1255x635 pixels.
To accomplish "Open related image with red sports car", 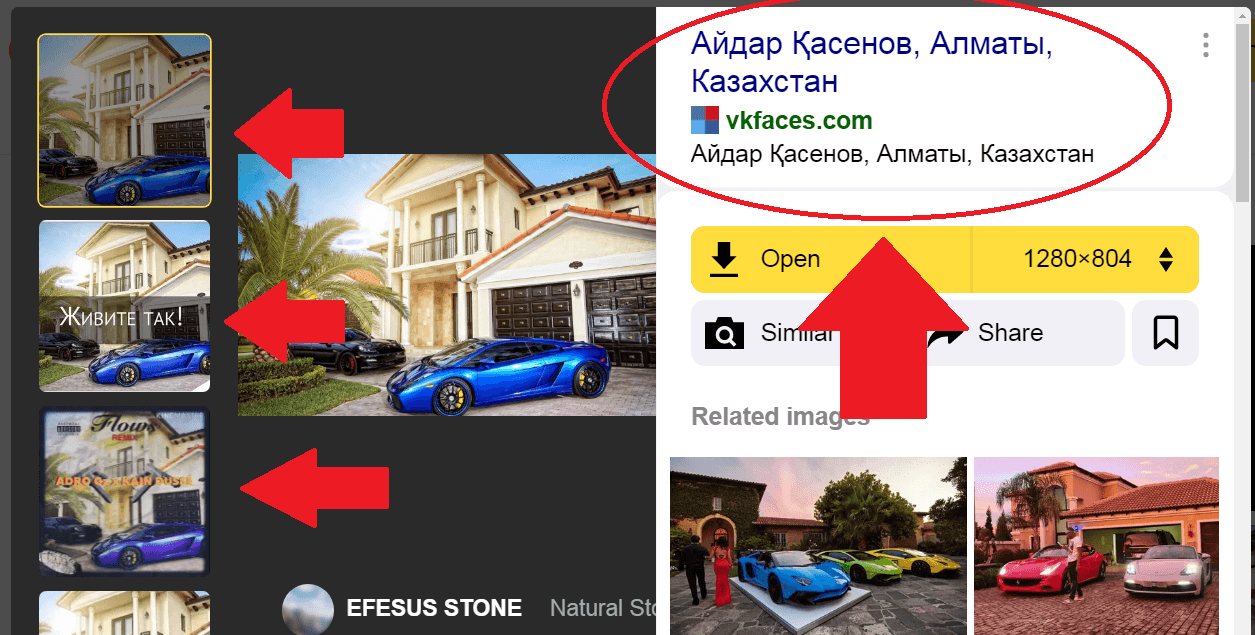I will (1096, 546).
